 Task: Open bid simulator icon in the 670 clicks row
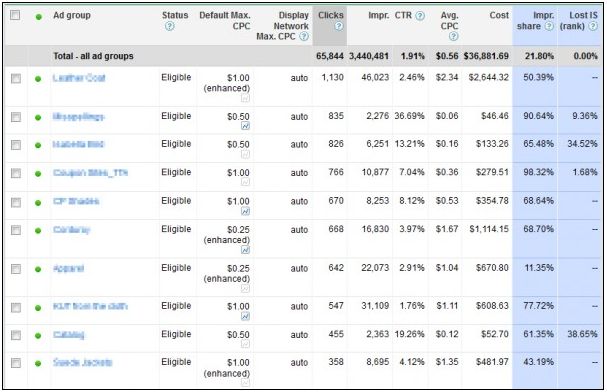pyautogui.click(x=245, y=211)
